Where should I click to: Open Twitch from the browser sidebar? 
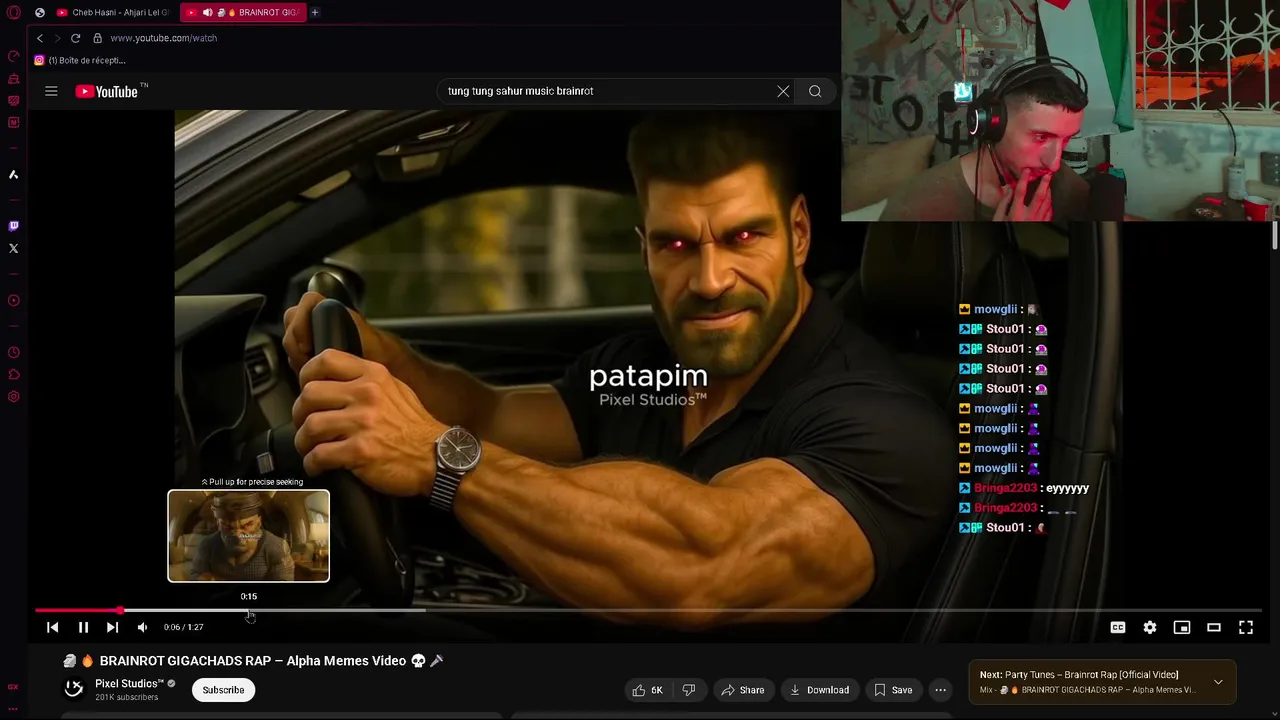coord(14,226)
